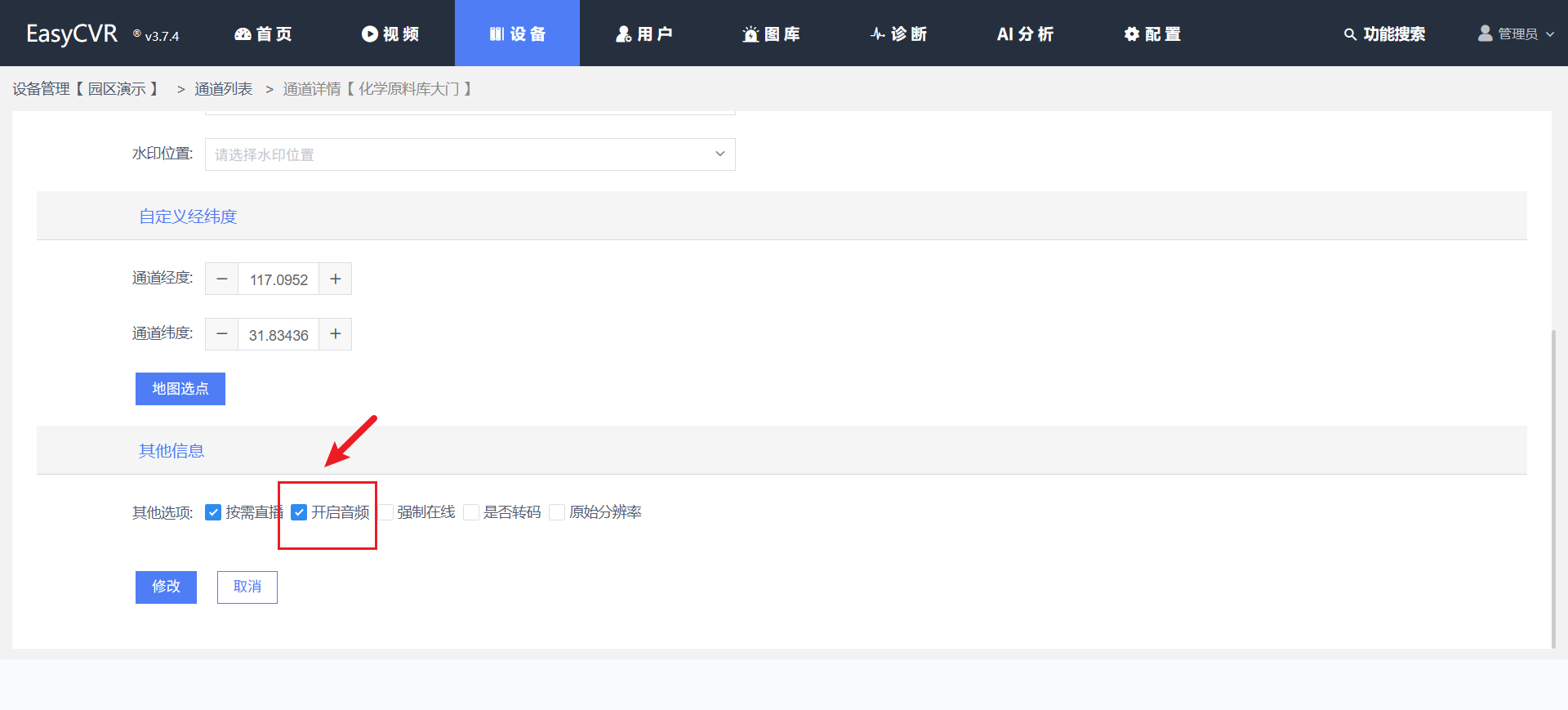Go to the 图库 gallery tab

tap(771, 33)
